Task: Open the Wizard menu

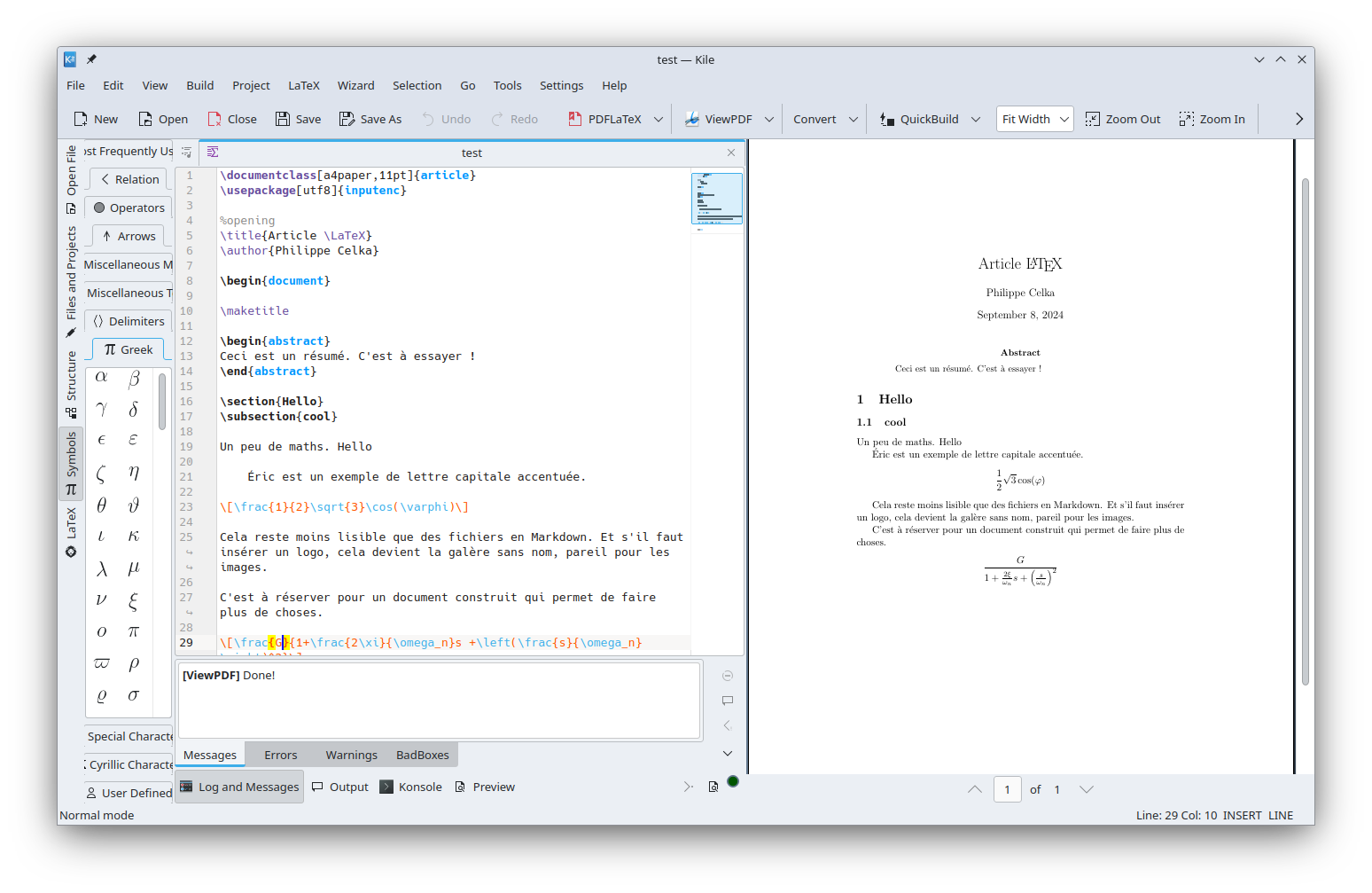Action: point(355,85)
